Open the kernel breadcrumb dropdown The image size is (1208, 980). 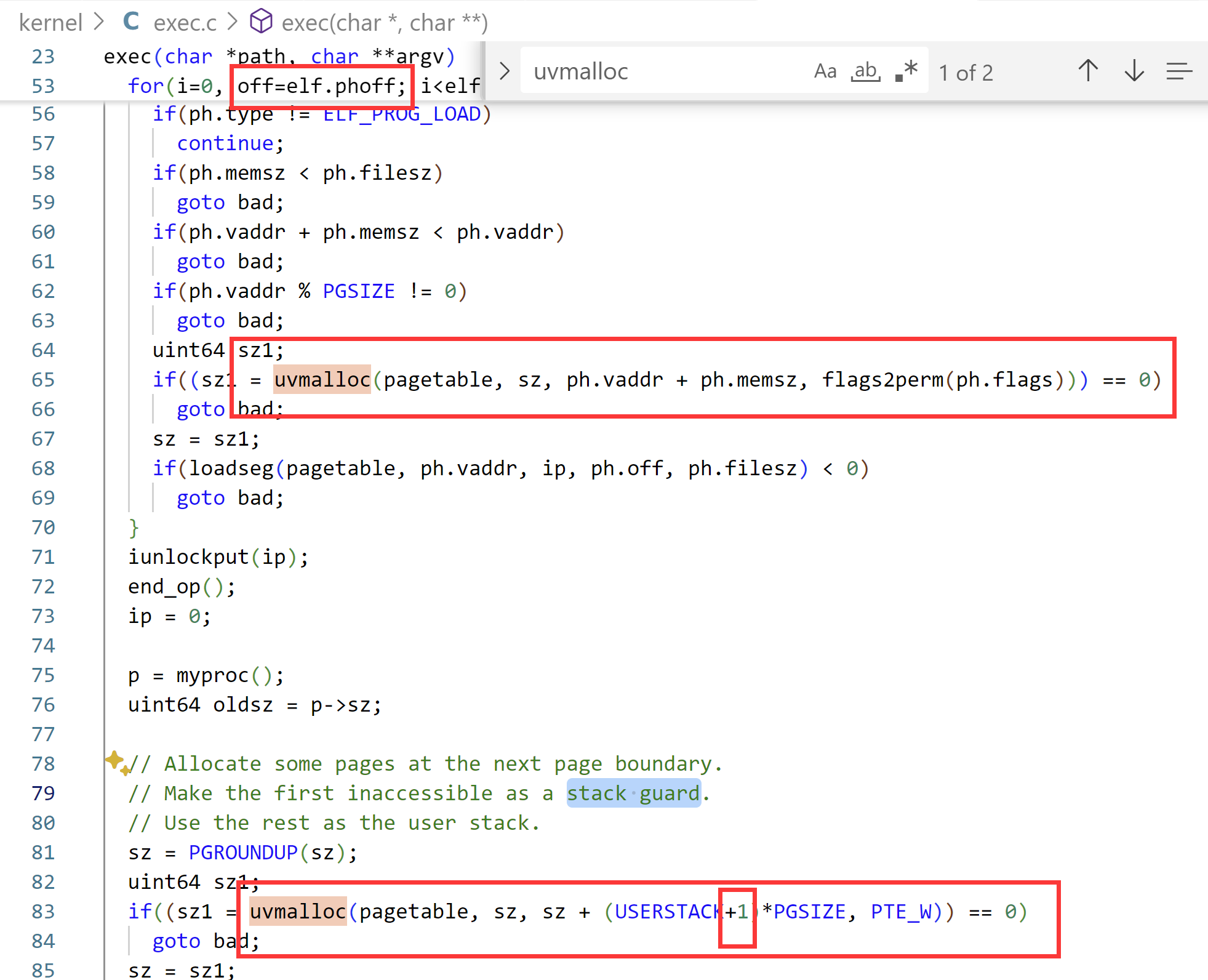51,22
